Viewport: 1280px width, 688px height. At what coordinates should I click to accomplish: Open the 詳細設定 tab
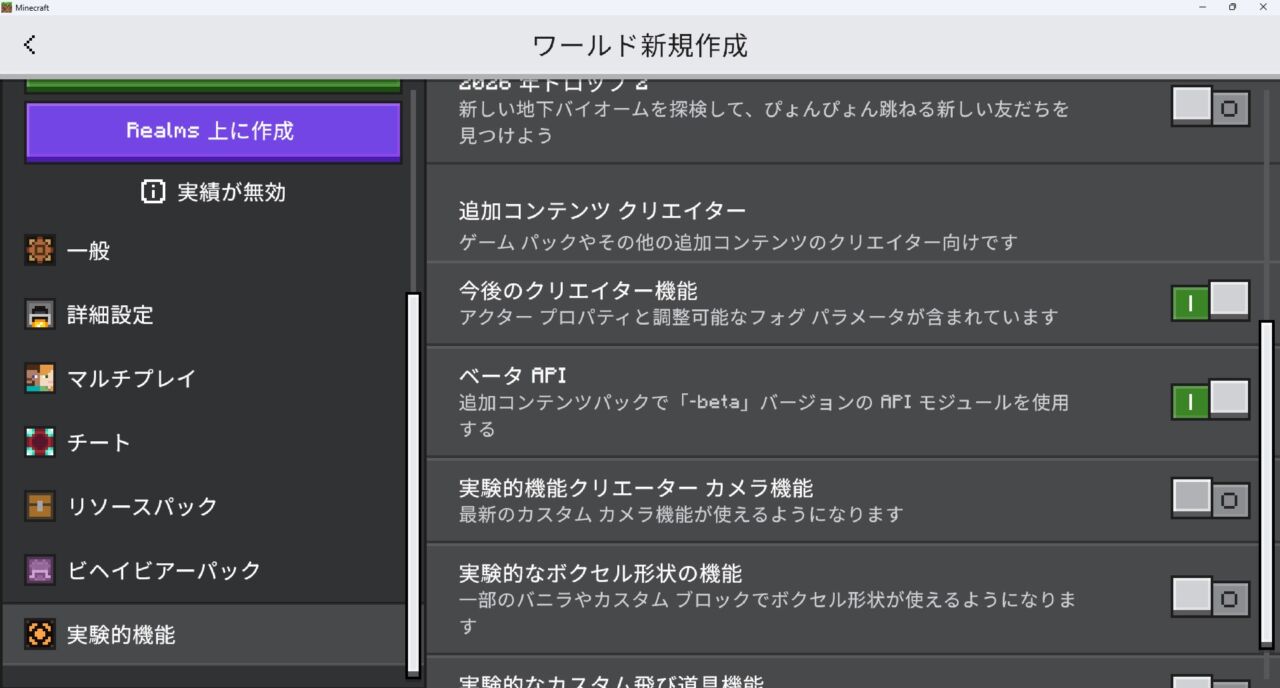tap(204, 315)
